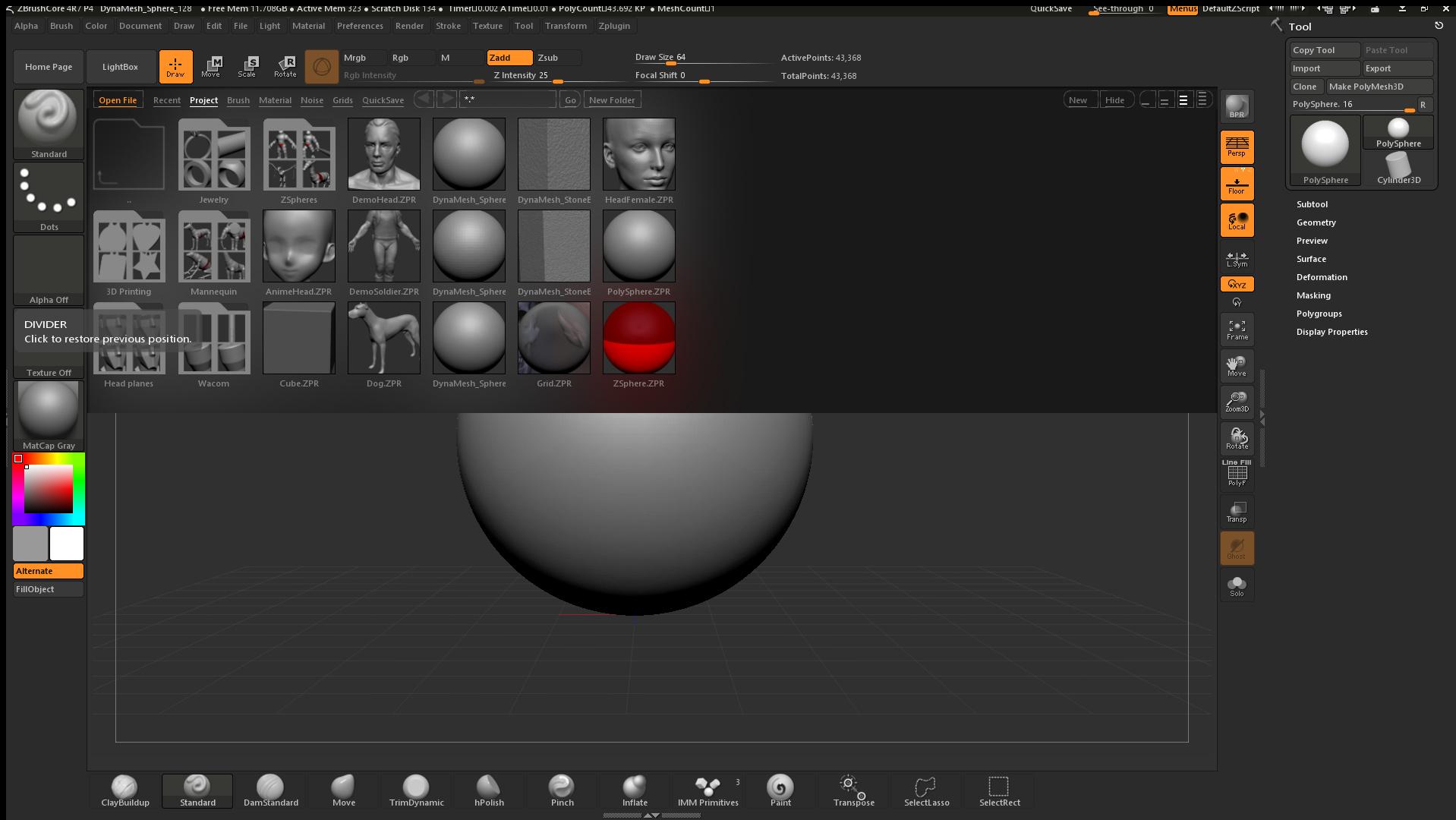Enable the Floor grid icon
1456x820 pixels.
tap(1236, 183)
